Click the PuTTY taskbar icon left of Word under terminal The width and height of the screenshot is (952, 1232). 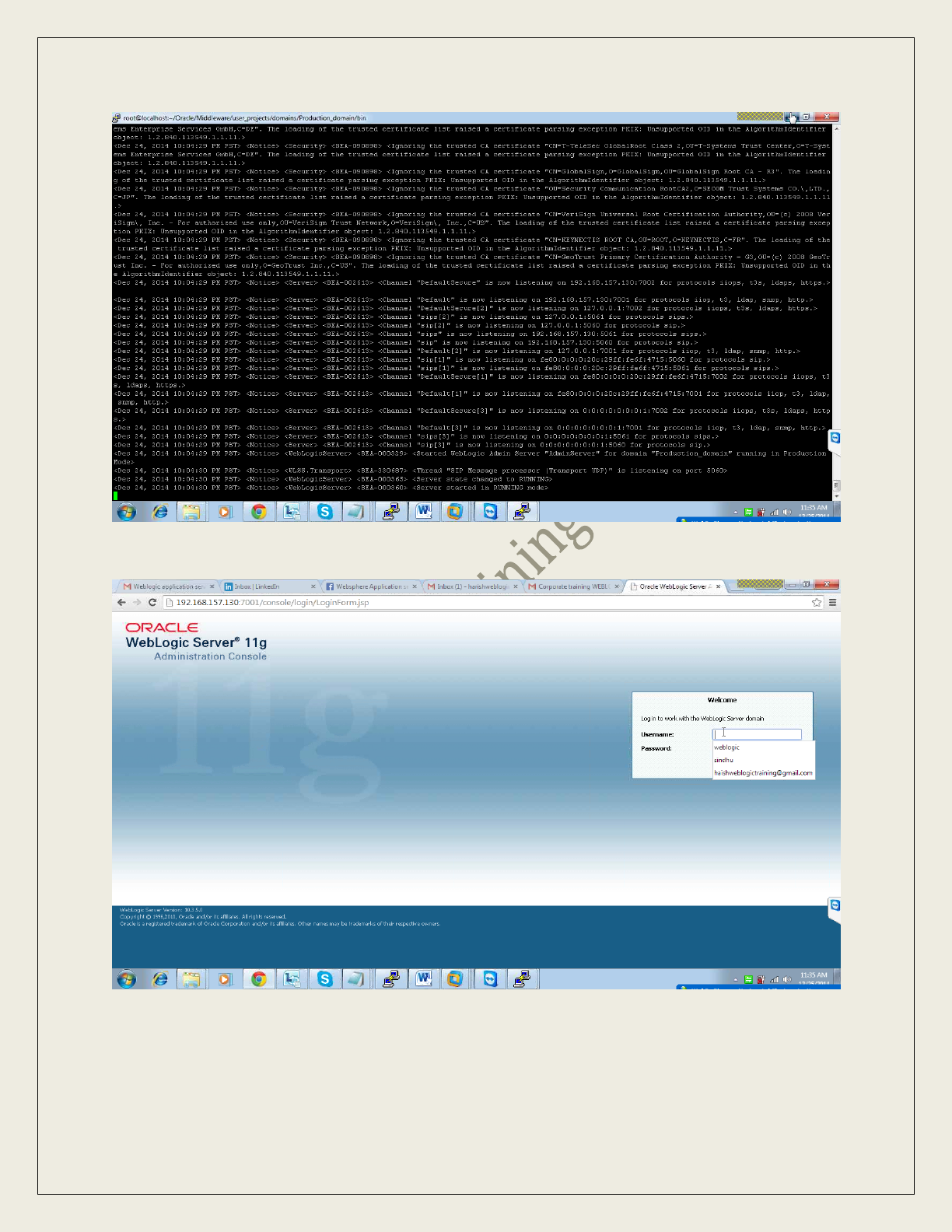[x=391, y=511]
